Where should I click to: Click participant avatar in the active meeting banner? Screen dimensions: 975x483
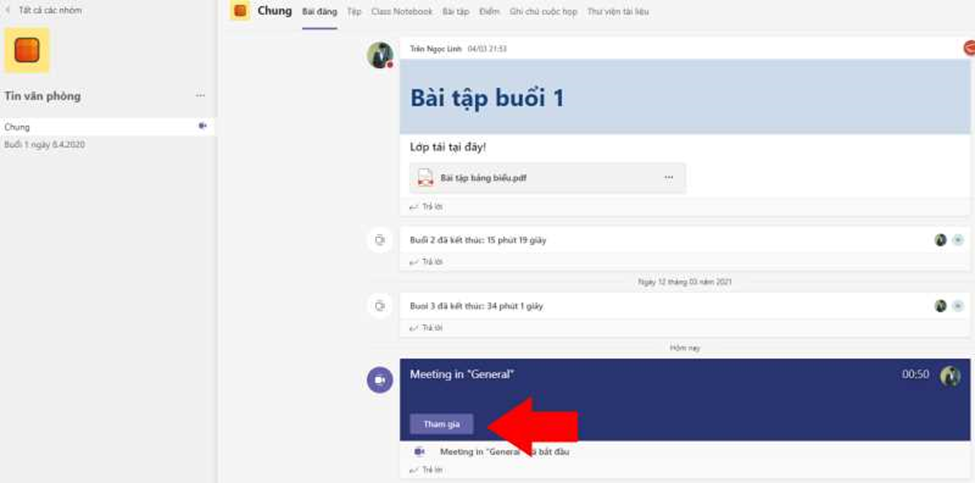click(950, 375)
